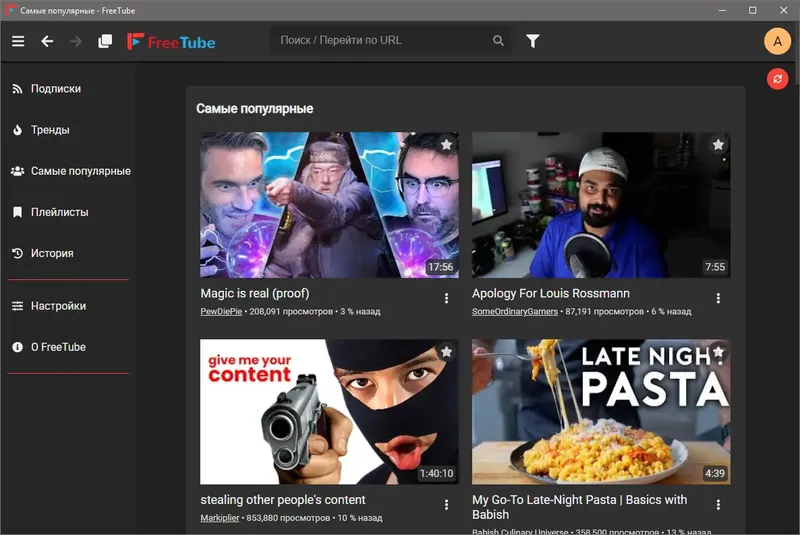Screen dimensions: 800x535
Task: Open options menu for Magic is real
Action: pyautogui.click(x=446, y=298)
